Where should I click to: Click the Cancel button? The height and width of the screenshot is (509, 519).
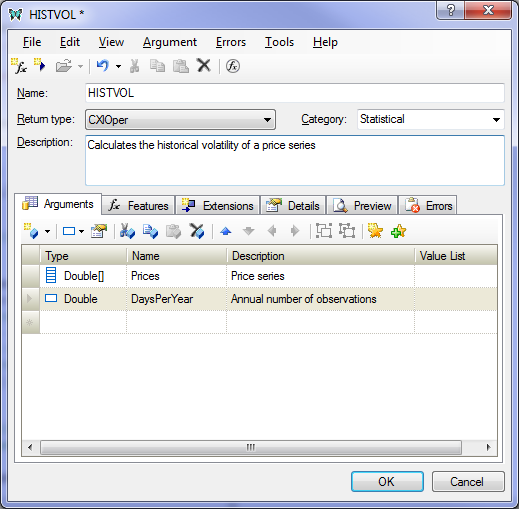point(468,481)
